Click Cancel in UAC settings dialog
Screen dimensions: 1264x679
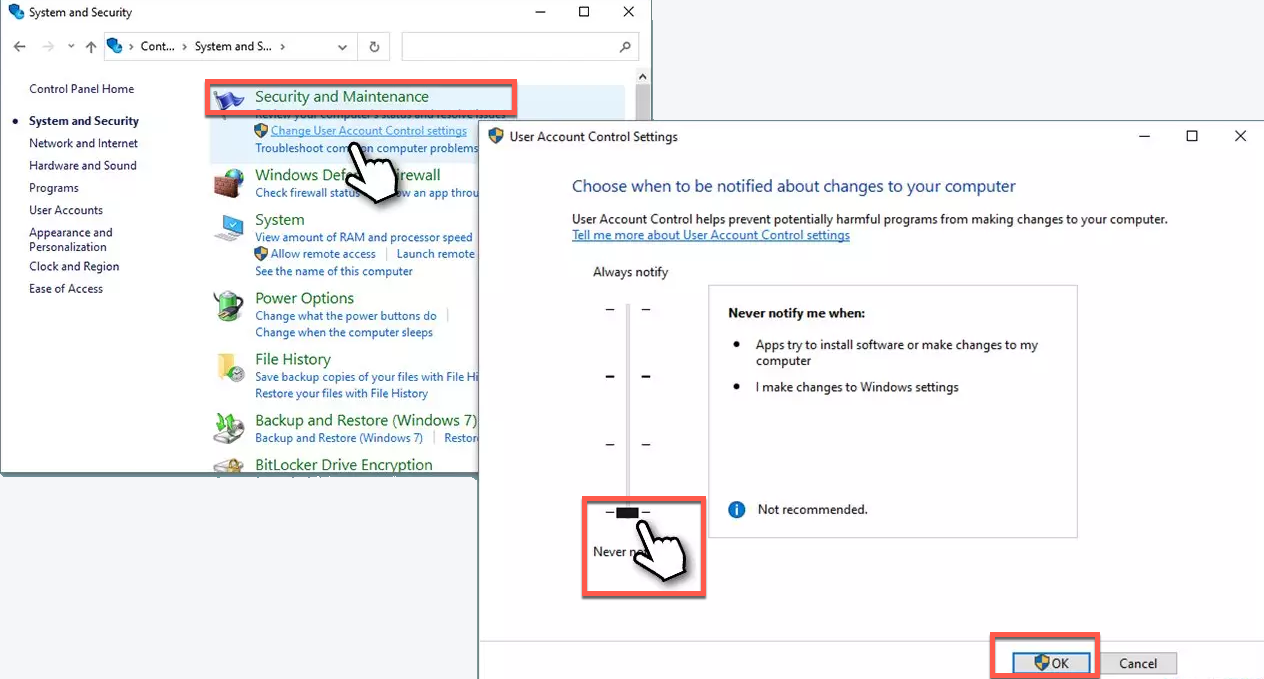click(x=1138, y=663)
